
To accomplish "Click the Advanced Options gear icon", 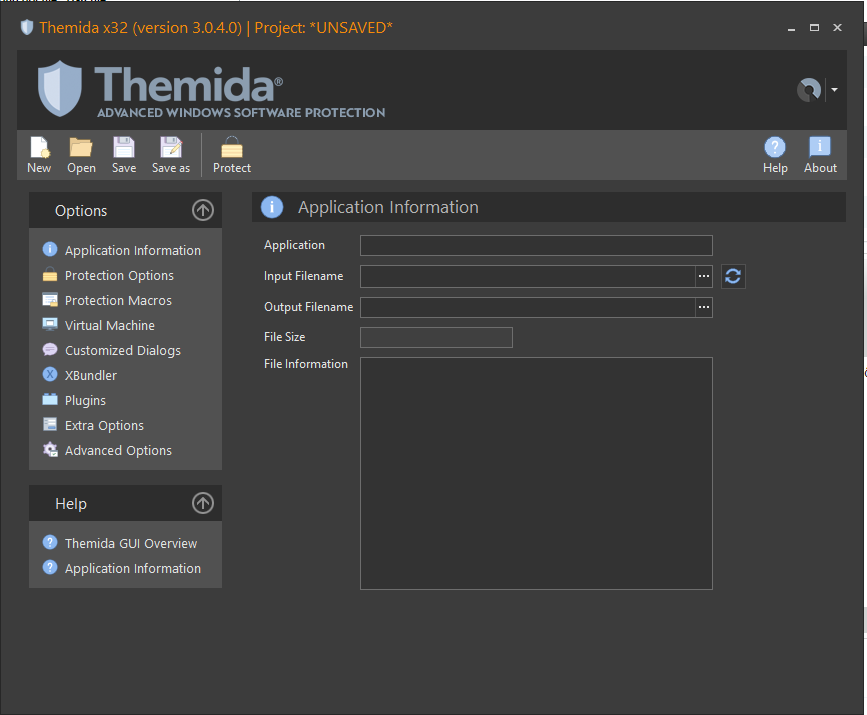I will 50,450.
